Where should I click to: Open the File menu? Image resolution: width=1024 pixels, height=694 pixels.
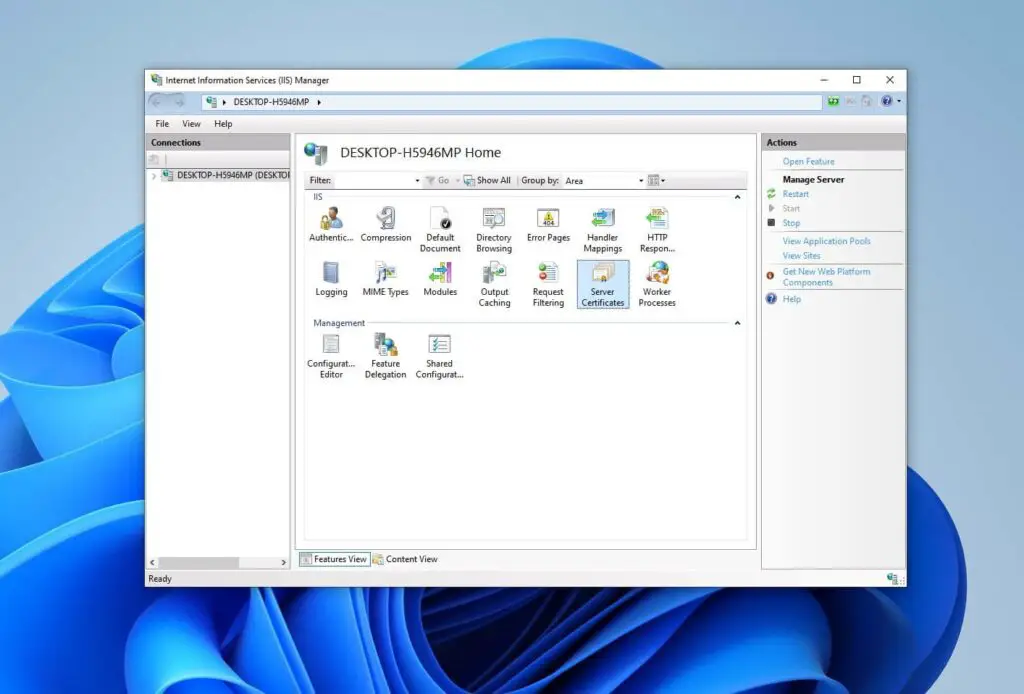click(160, 123)
